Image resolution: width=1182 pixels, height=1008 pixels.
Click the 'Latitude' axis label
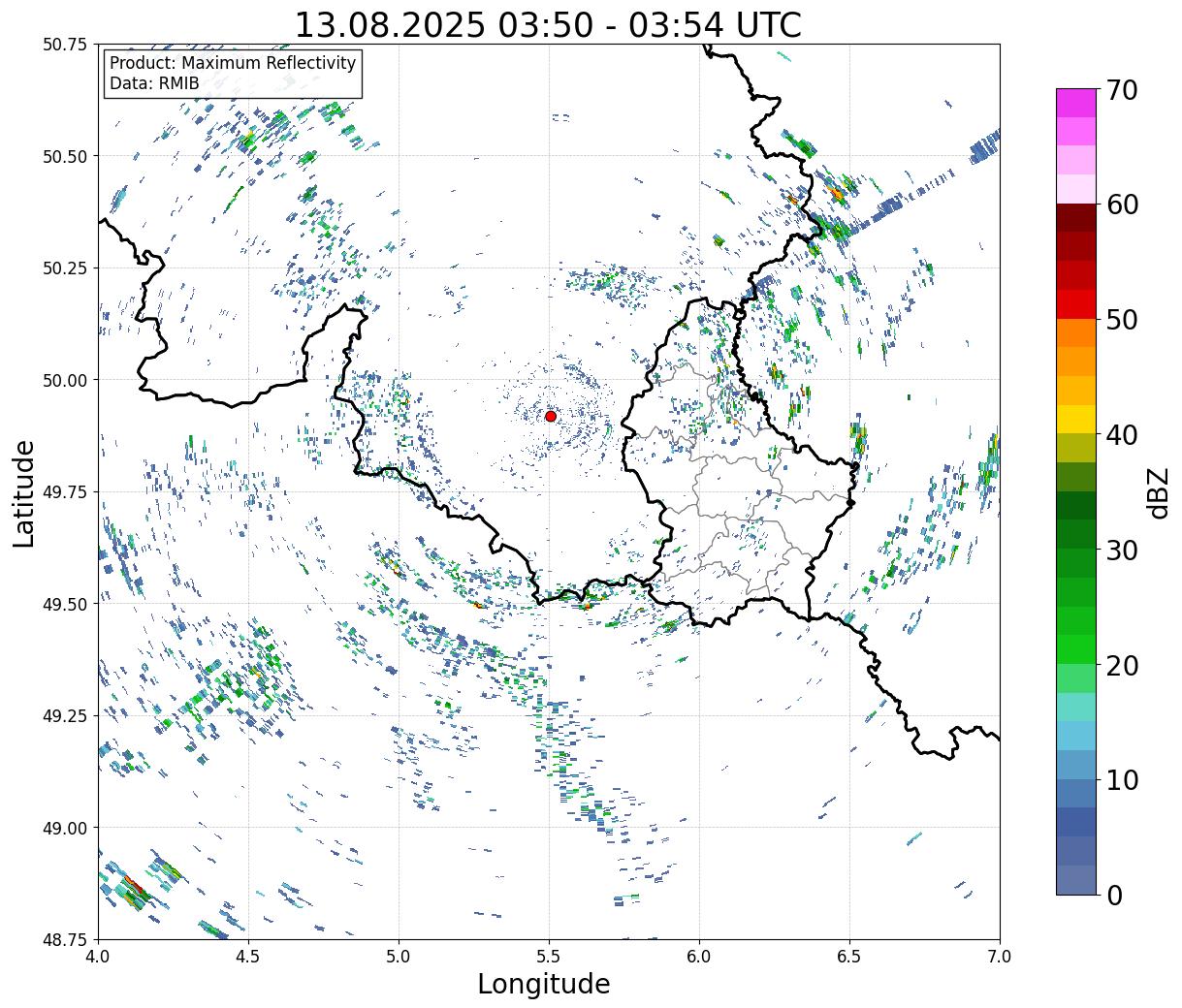click(24, 492)
